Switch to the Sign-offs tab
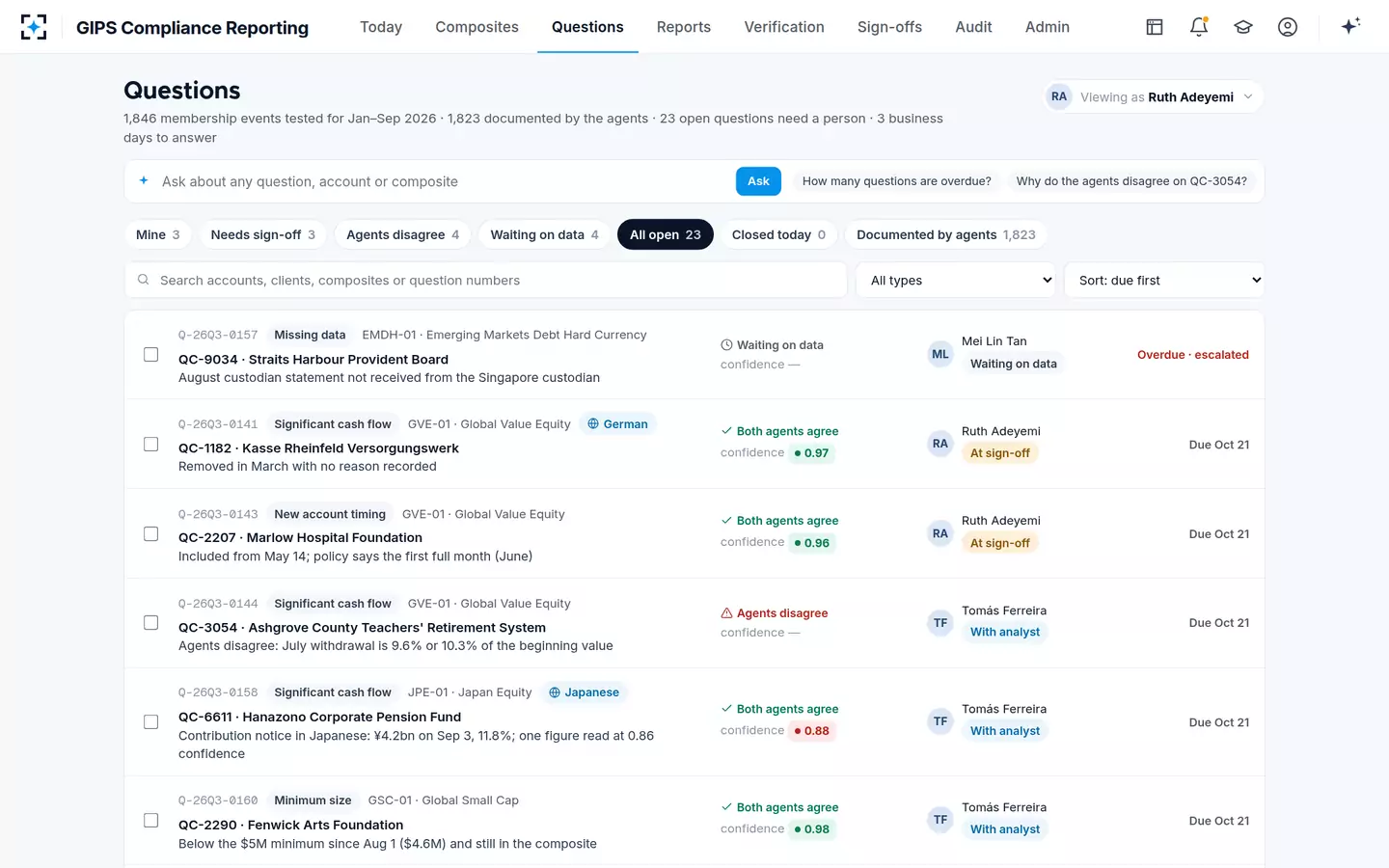Viewport: 1389px width, 868px height. [x=889, y=27]
